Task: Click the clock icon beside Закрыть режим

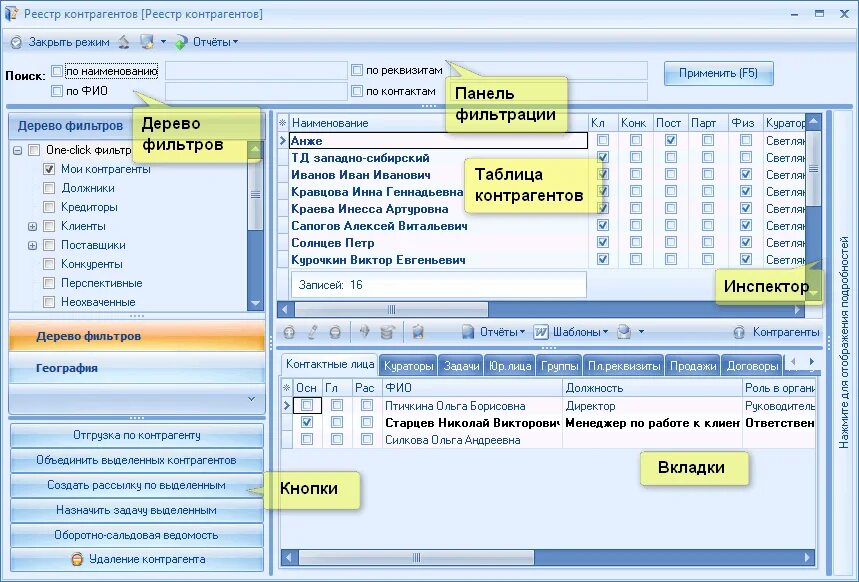Action: pyautogui.click(x=14, y=42)
